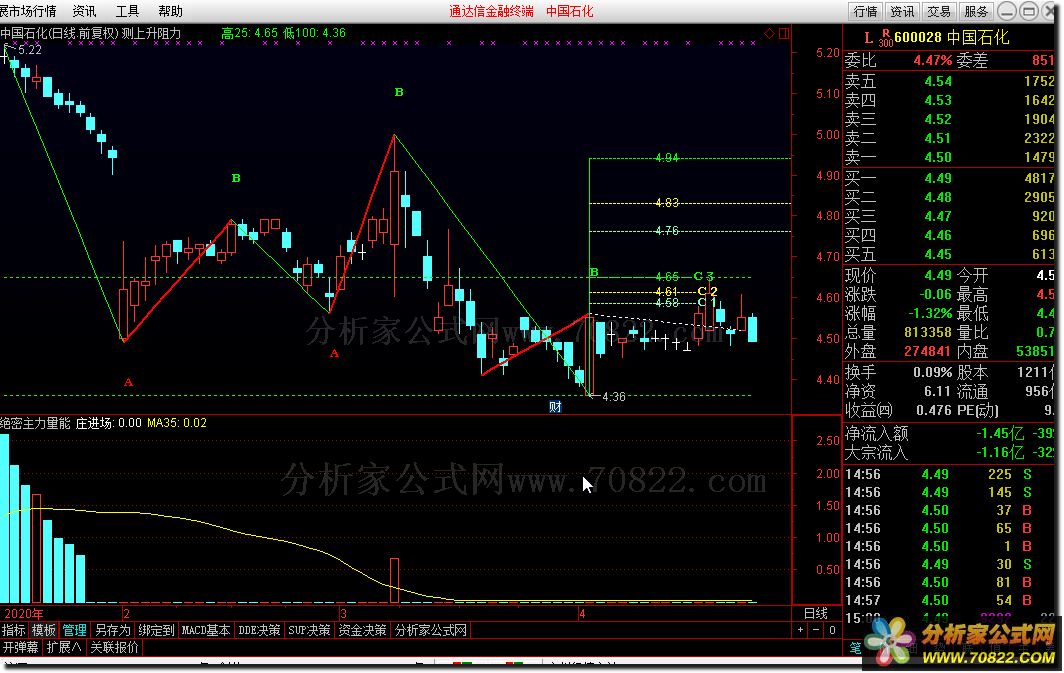
Task: Click the 现价 value 4.49
Action: pyautogui.click(x=938, y=275)
